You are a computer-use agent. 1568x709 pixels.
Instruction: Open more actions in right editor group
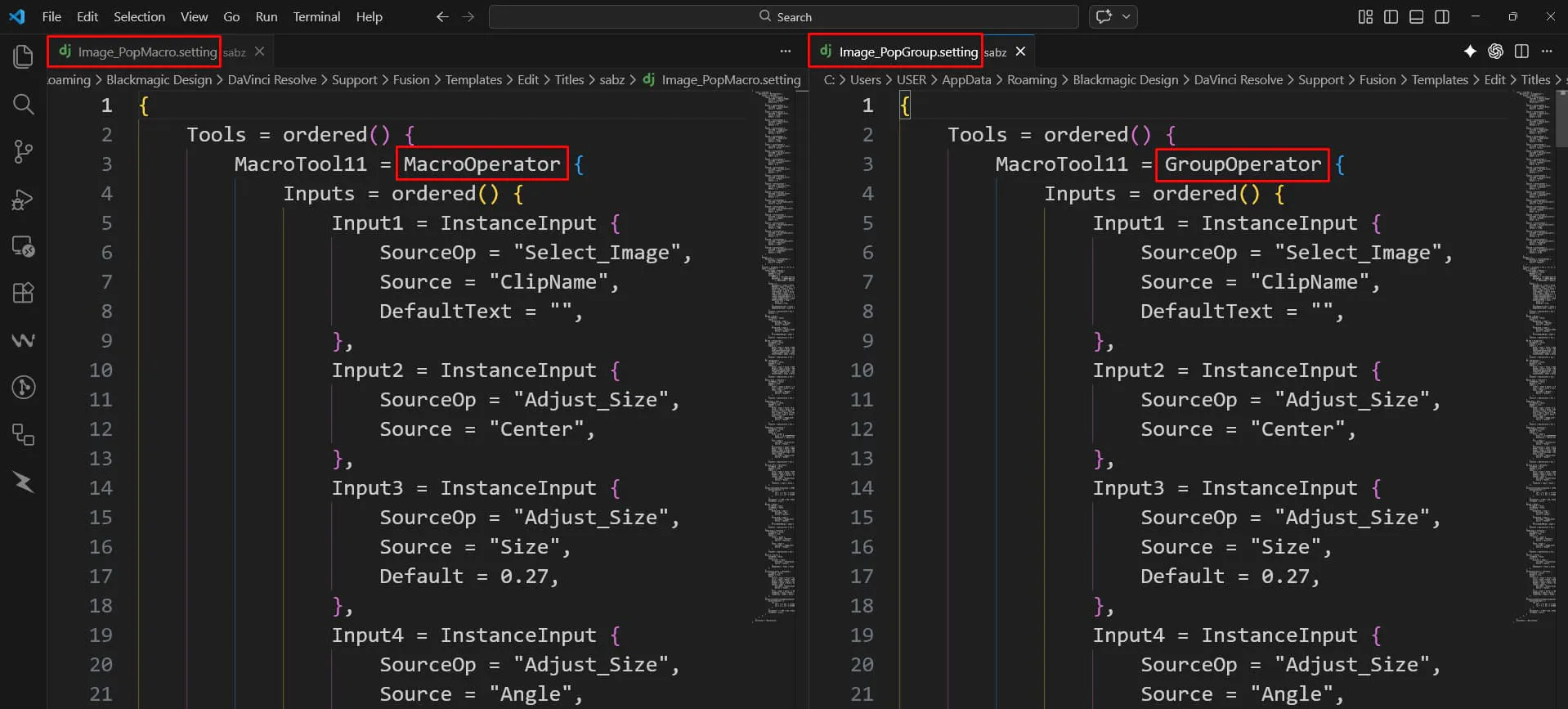[1547, 52]
